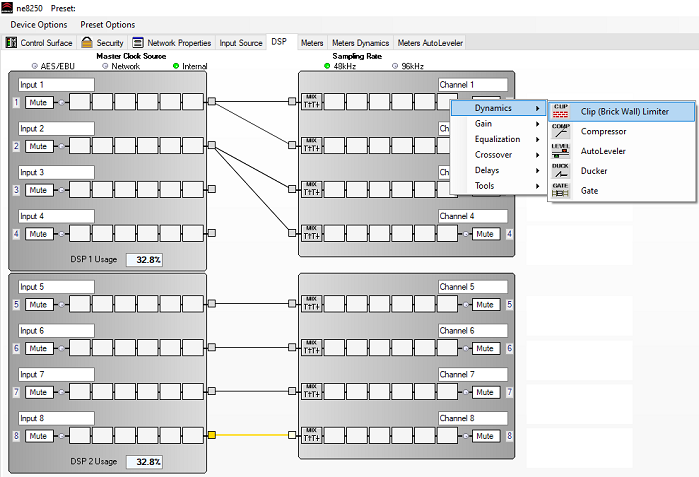Open the Channel 5 MIX mixer block

(x=311, y=305)
